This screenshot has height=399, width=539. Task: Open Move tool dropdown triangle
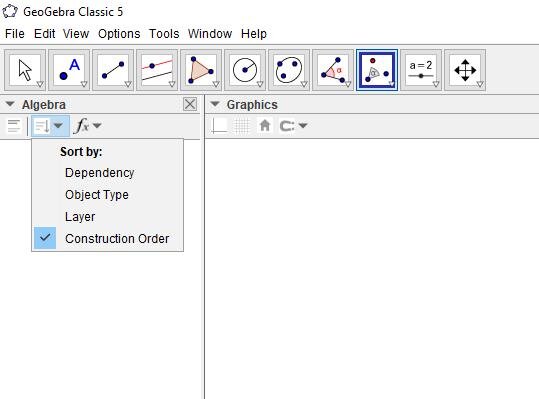coord(40,84)
